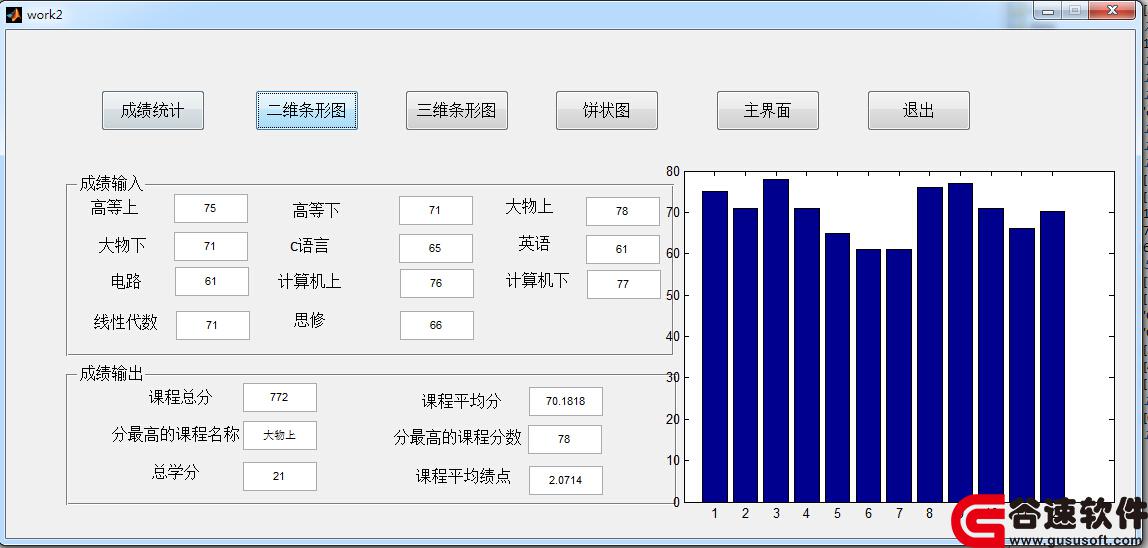Click bar 3, the tallest bar
The width and height of the screenshot is (1148, 548).
click(x=776, y=341)
